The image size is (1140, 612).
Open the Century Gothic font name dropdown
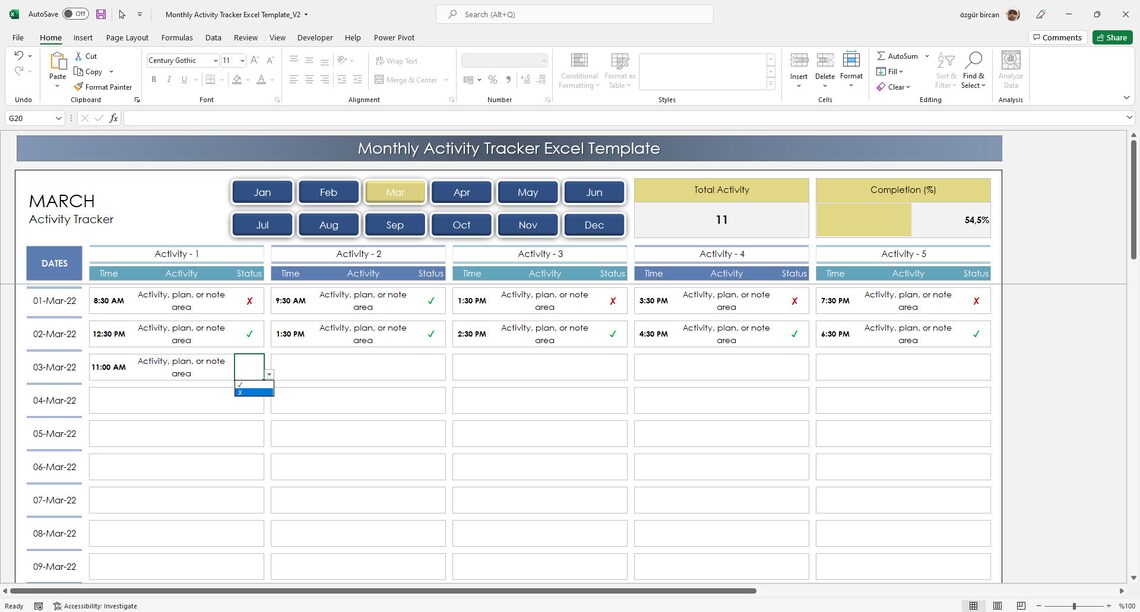(214, 60)
